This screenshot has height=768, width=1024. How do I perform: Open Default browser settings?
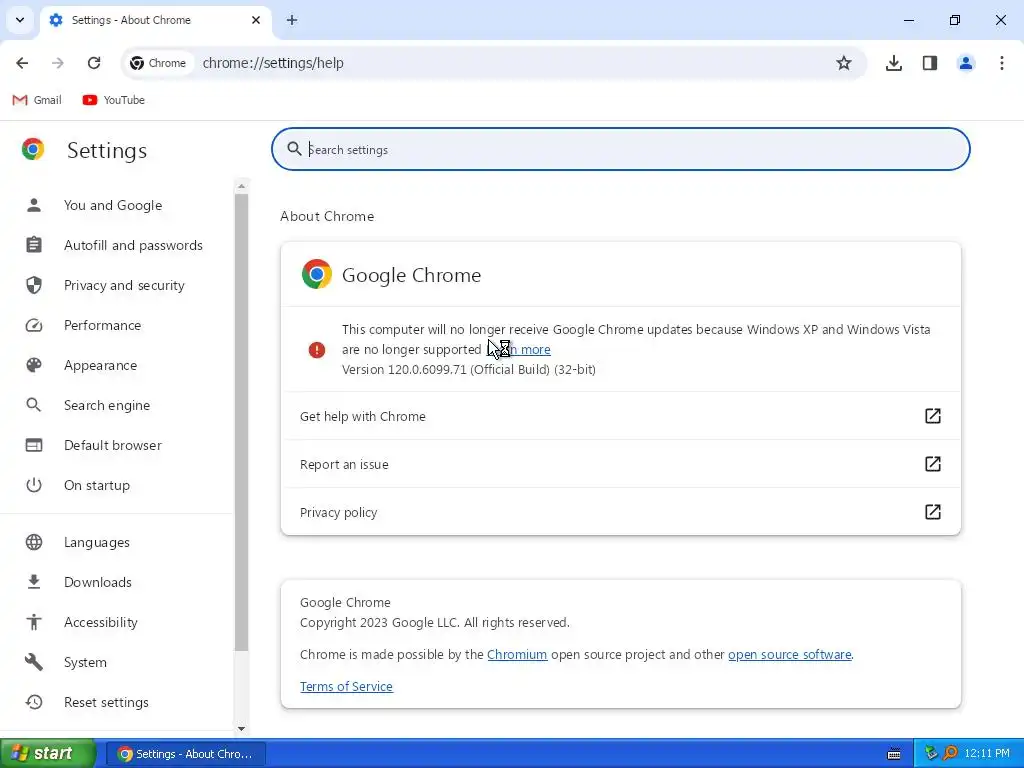click(x=112, y=445)
